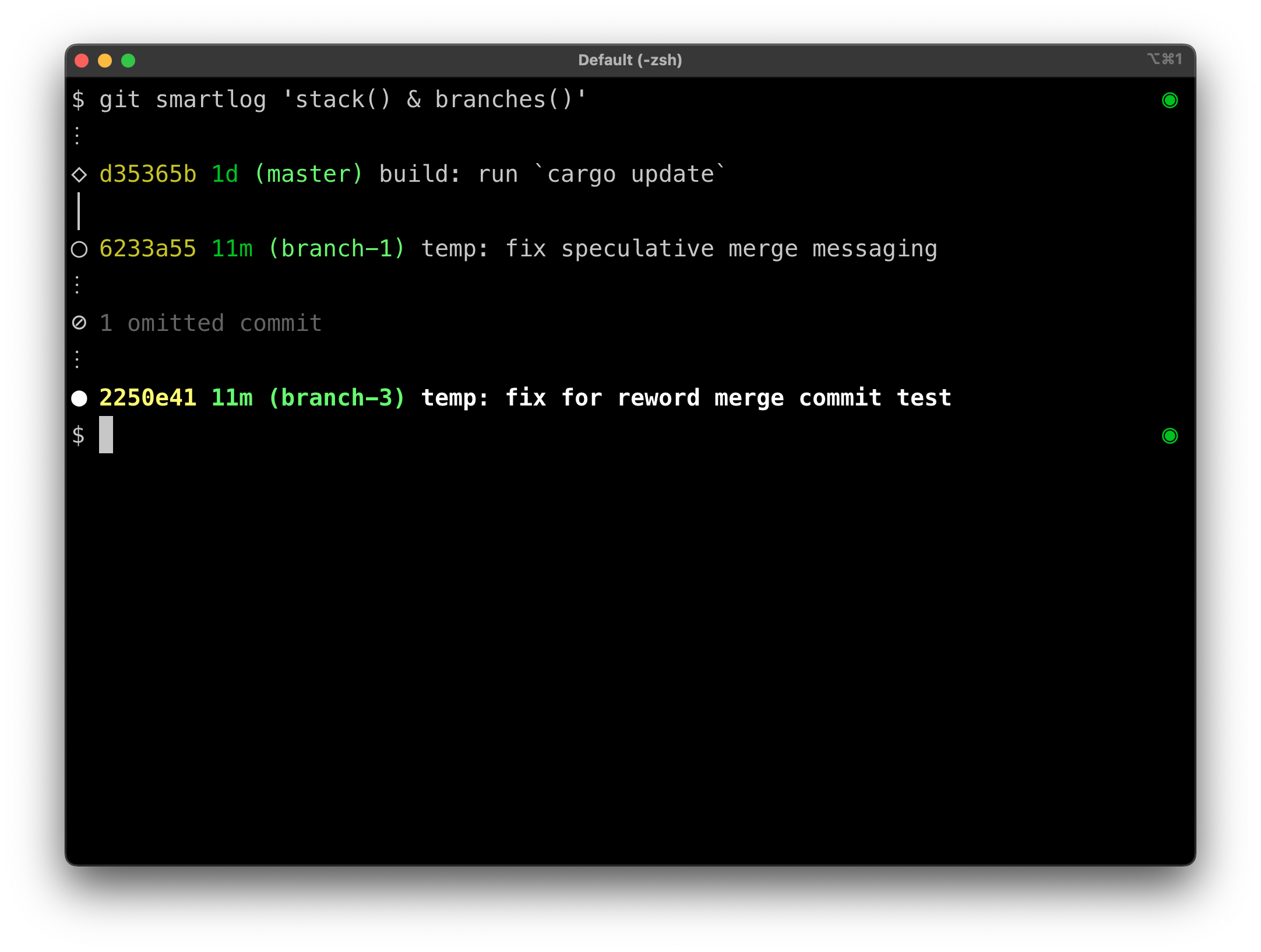Screen dimensions: 1261x952
Task: Maximize the terminal with the green button
Action: point(128,61)
